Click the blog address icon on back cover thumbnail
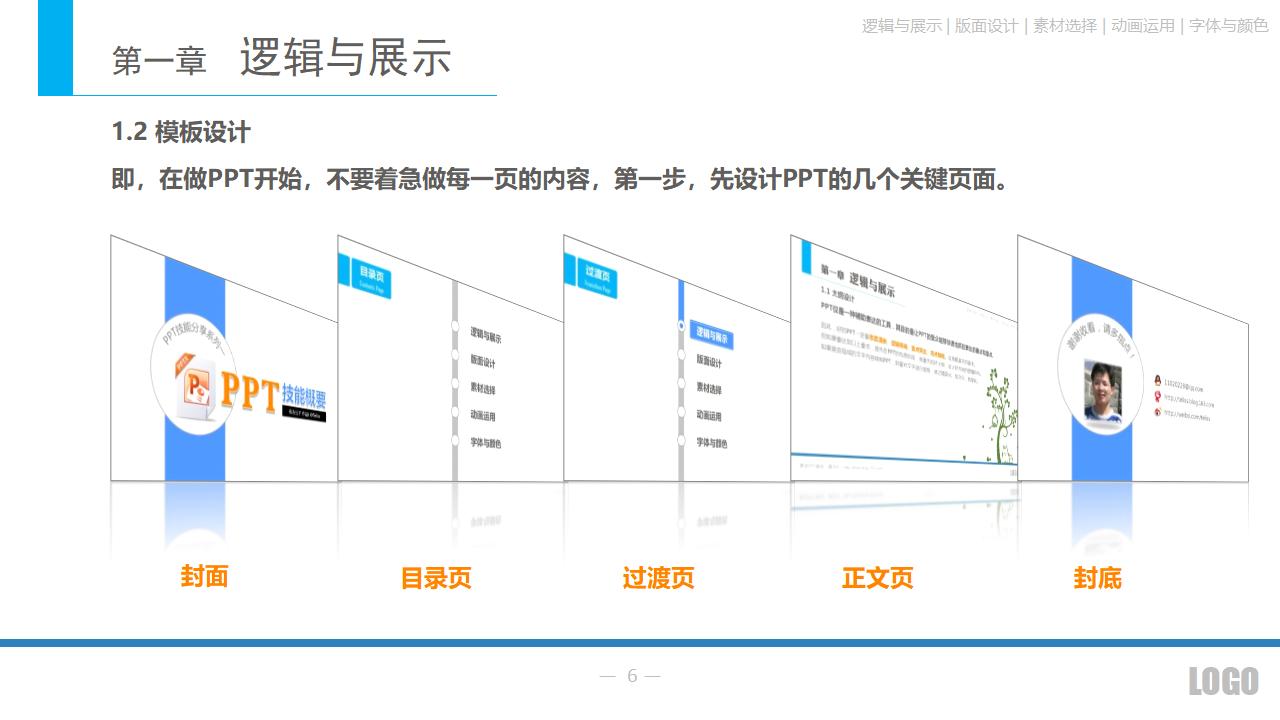Screen dimensions: 1280x720 [1158, 397]
